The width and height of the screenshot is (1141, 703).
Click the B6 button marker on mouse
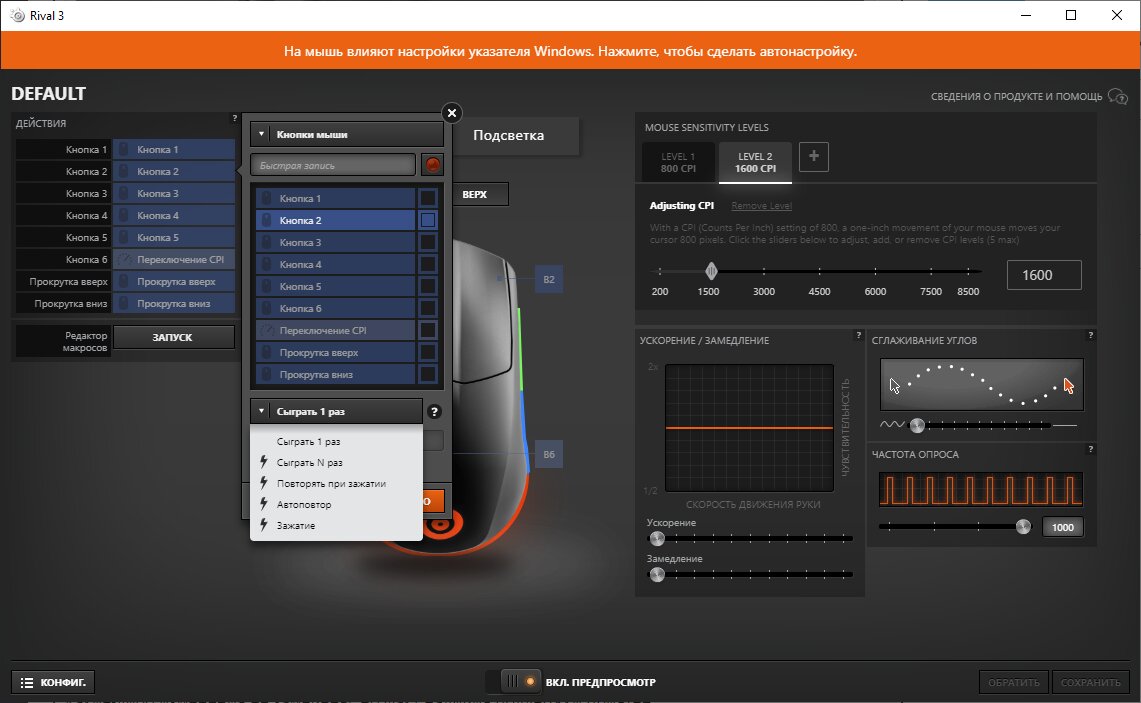click(549, 455)
